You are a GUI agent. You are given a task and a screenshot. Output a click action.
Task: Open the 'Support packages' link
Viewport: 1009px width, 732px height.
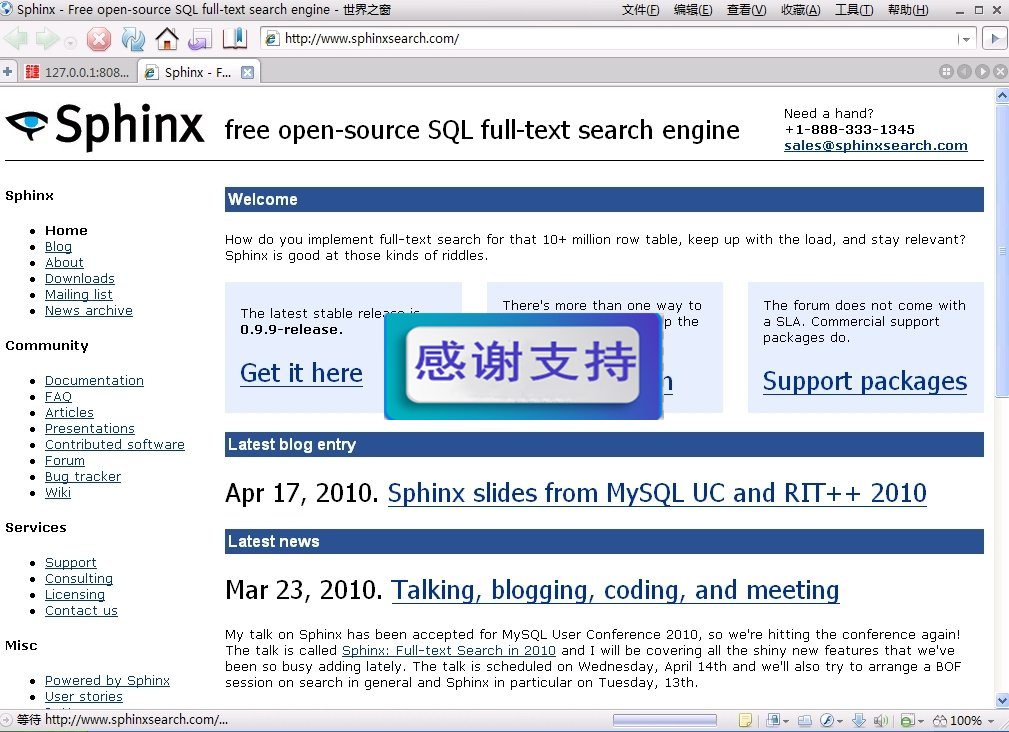pos(865,381)
